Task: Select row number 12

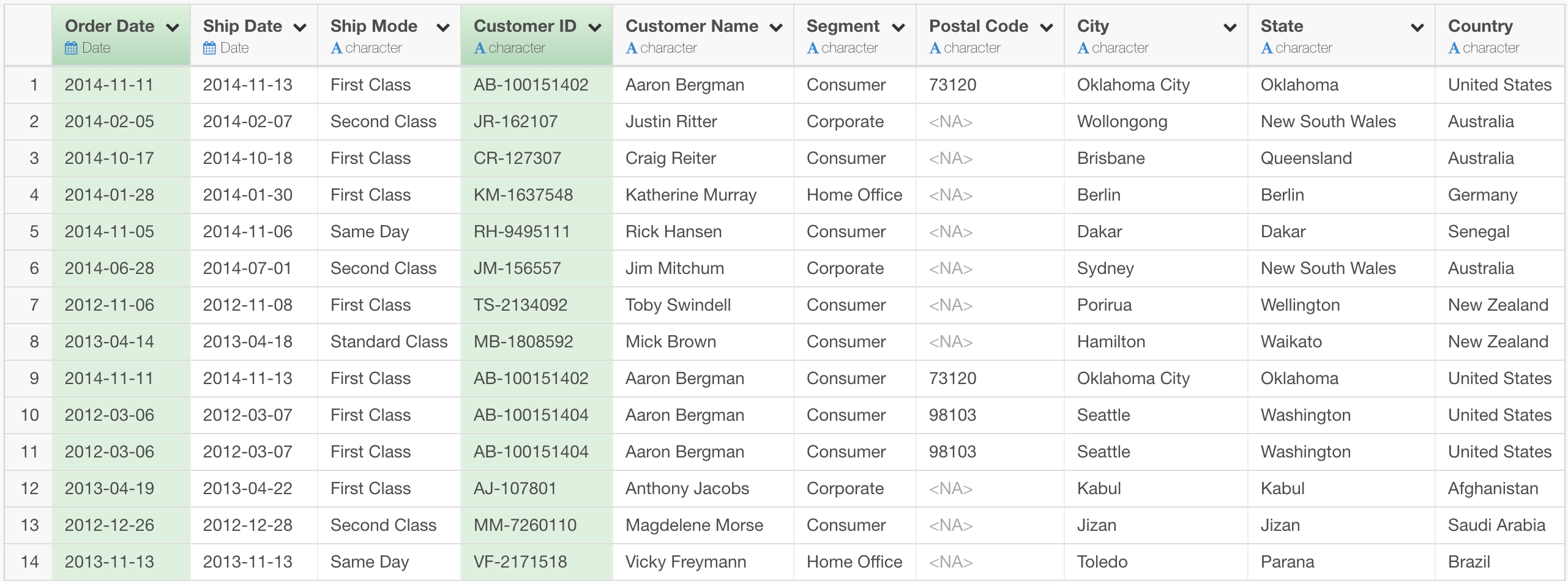Action: [29, 489]
